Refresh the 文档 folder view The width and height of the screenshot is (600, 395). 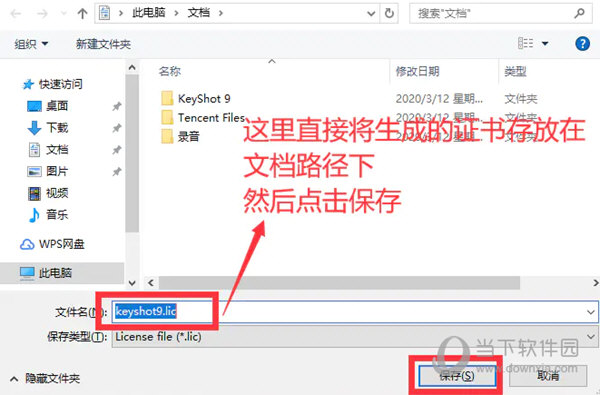(389, 13)
